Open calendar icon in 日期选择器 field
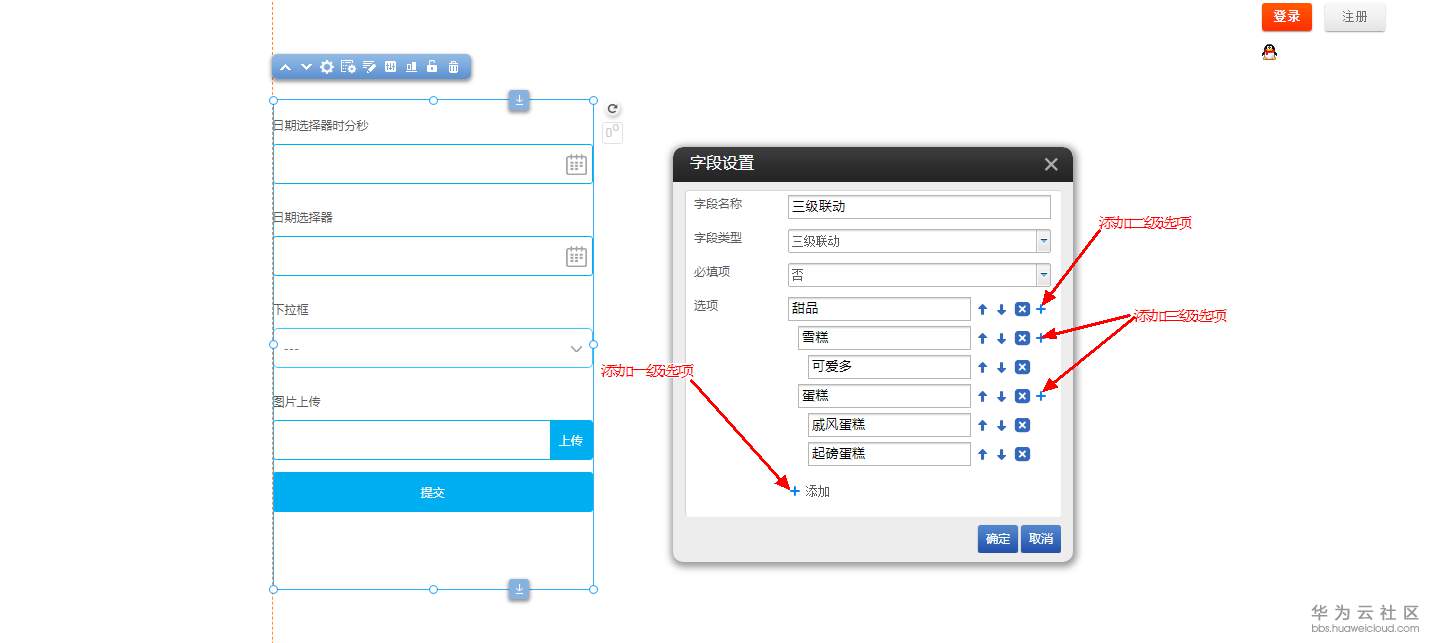This screenshot has height=643, width=1433. (576, 256)
